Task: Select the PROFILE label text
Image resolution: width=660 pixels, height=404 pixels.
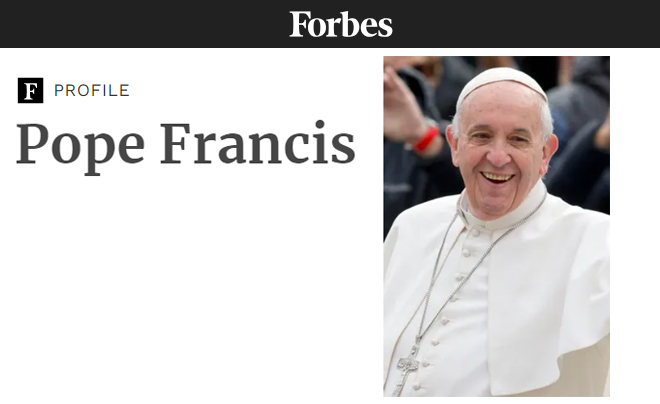Action: pyautogui.click(x=92, y=90)
